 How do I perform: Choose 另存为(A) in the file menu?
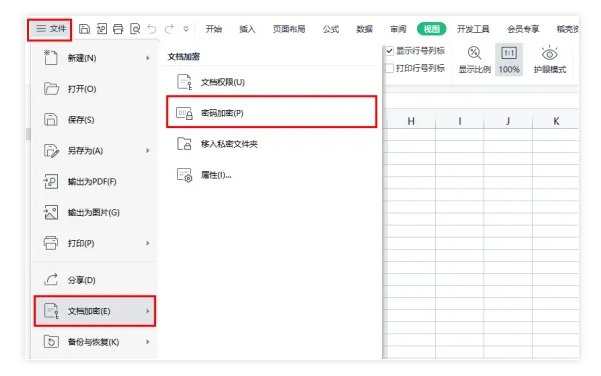click(x=95, y=151)
